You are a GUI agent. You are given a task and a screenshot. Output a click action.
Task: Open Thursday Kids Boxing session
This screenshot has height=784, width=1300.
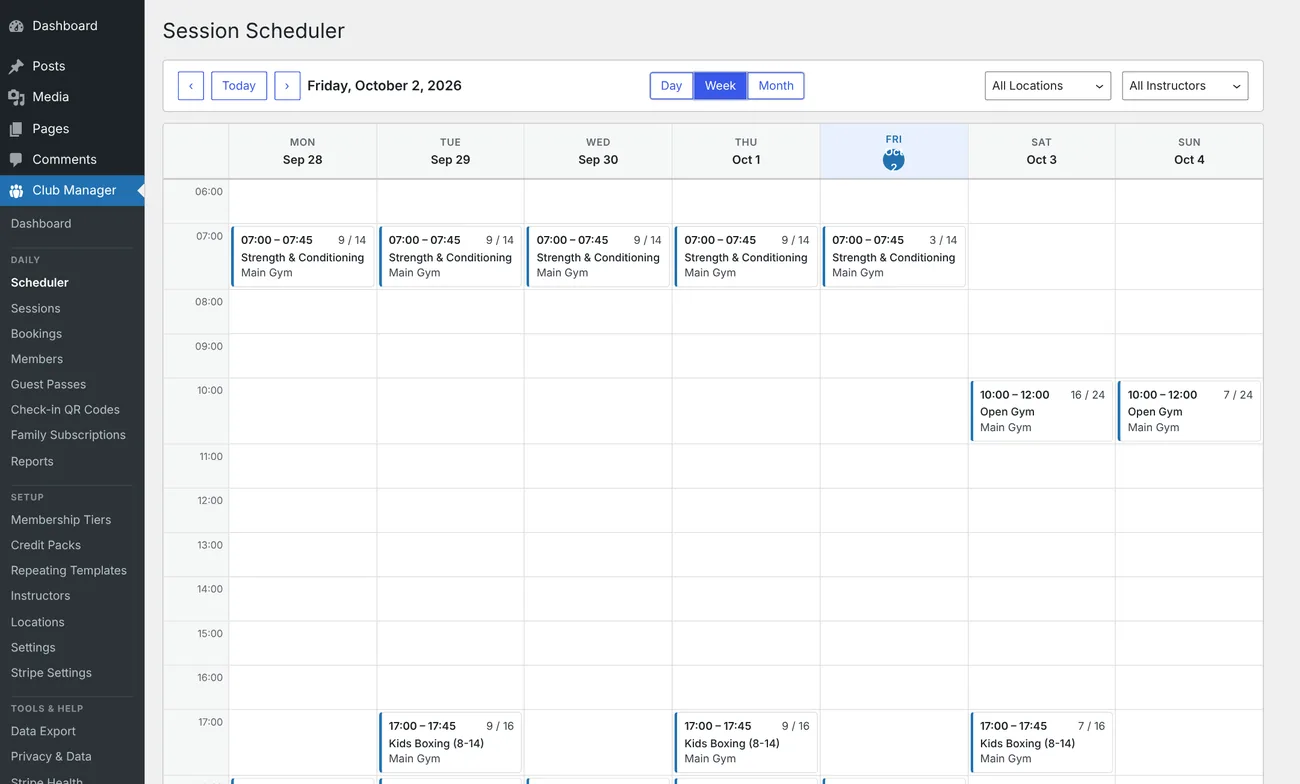point(746,742)
